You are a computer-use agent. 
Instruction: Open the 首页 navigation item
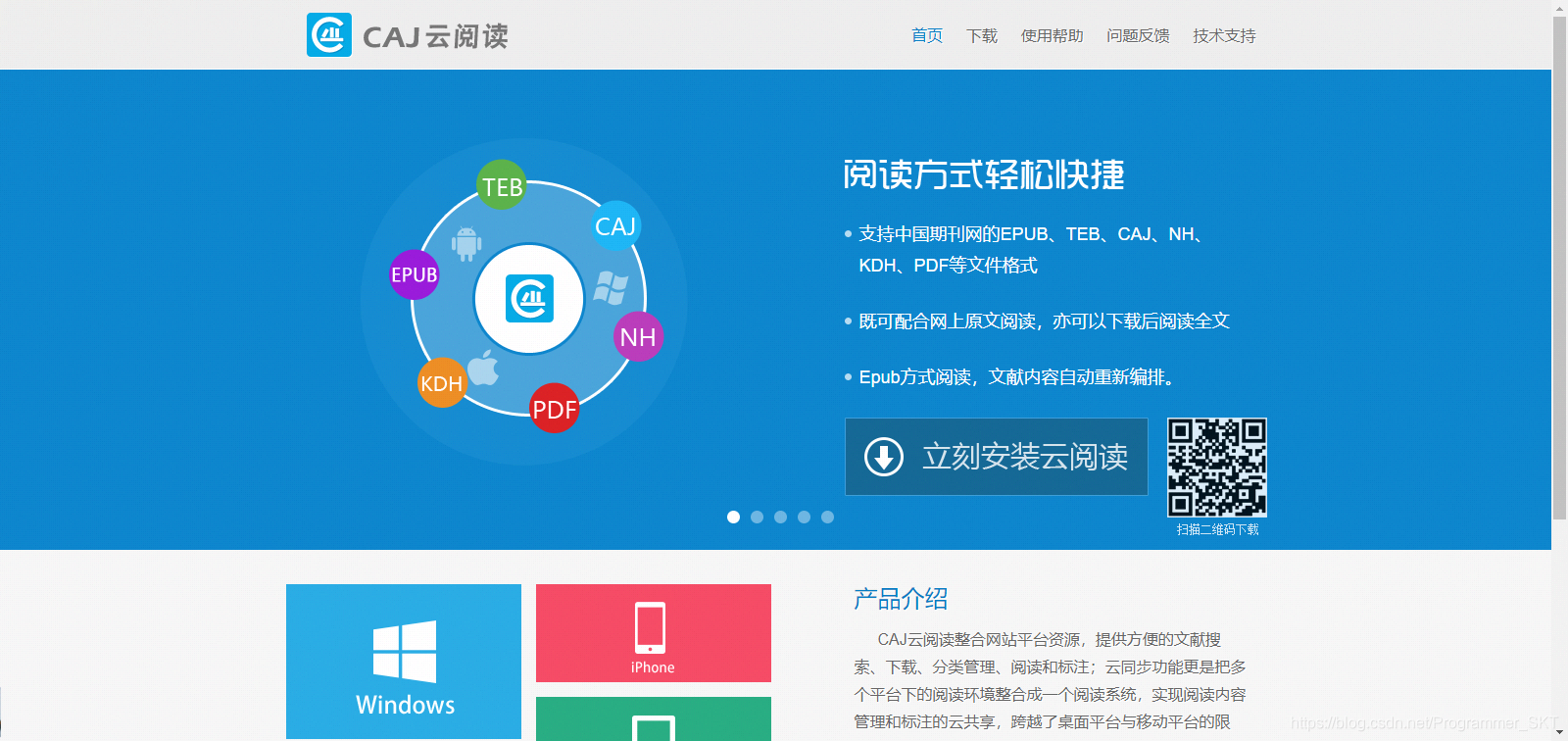click(927, 35)
